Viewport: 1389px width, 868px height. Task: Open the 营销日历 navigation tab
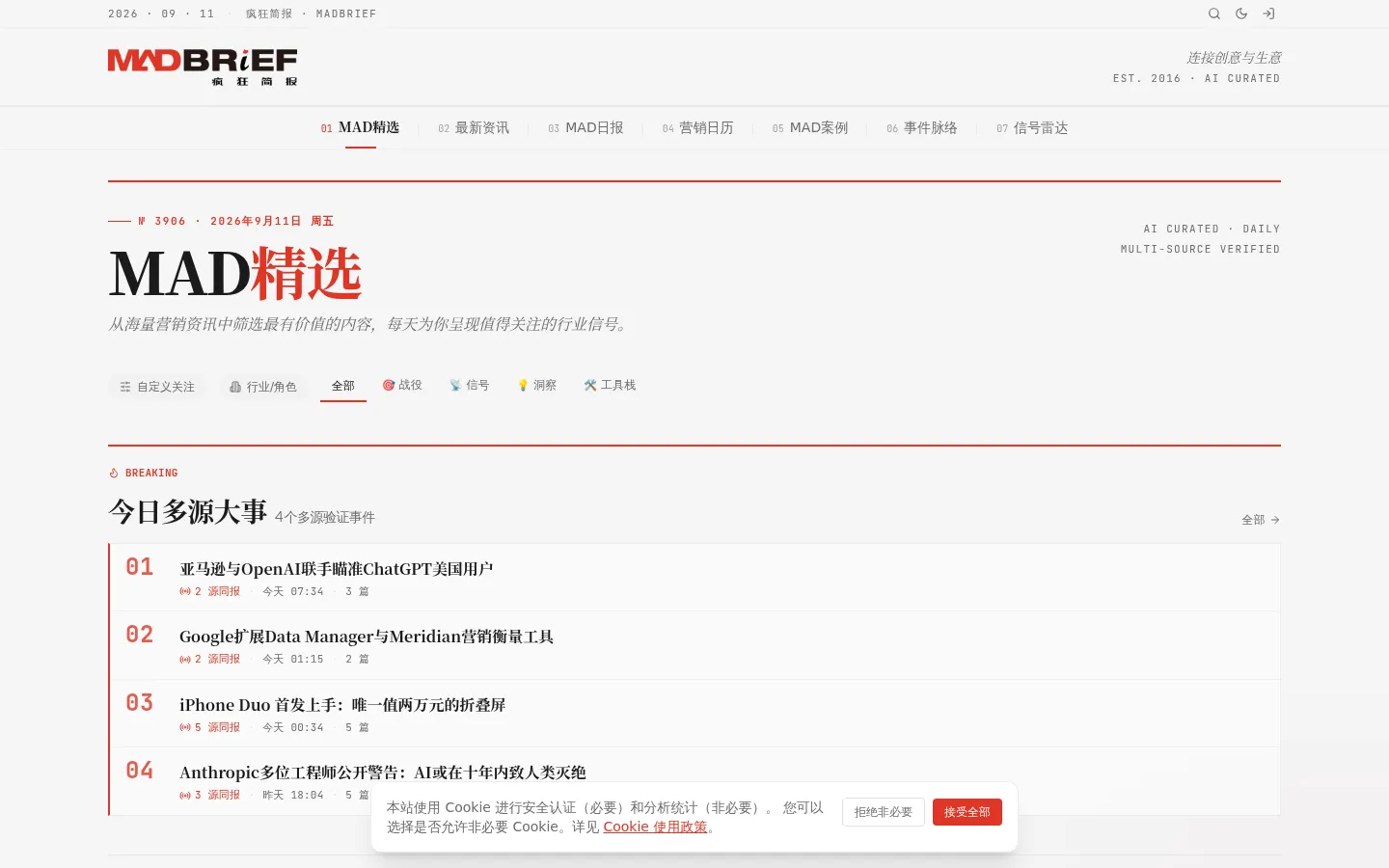click(x=698, y=127)
